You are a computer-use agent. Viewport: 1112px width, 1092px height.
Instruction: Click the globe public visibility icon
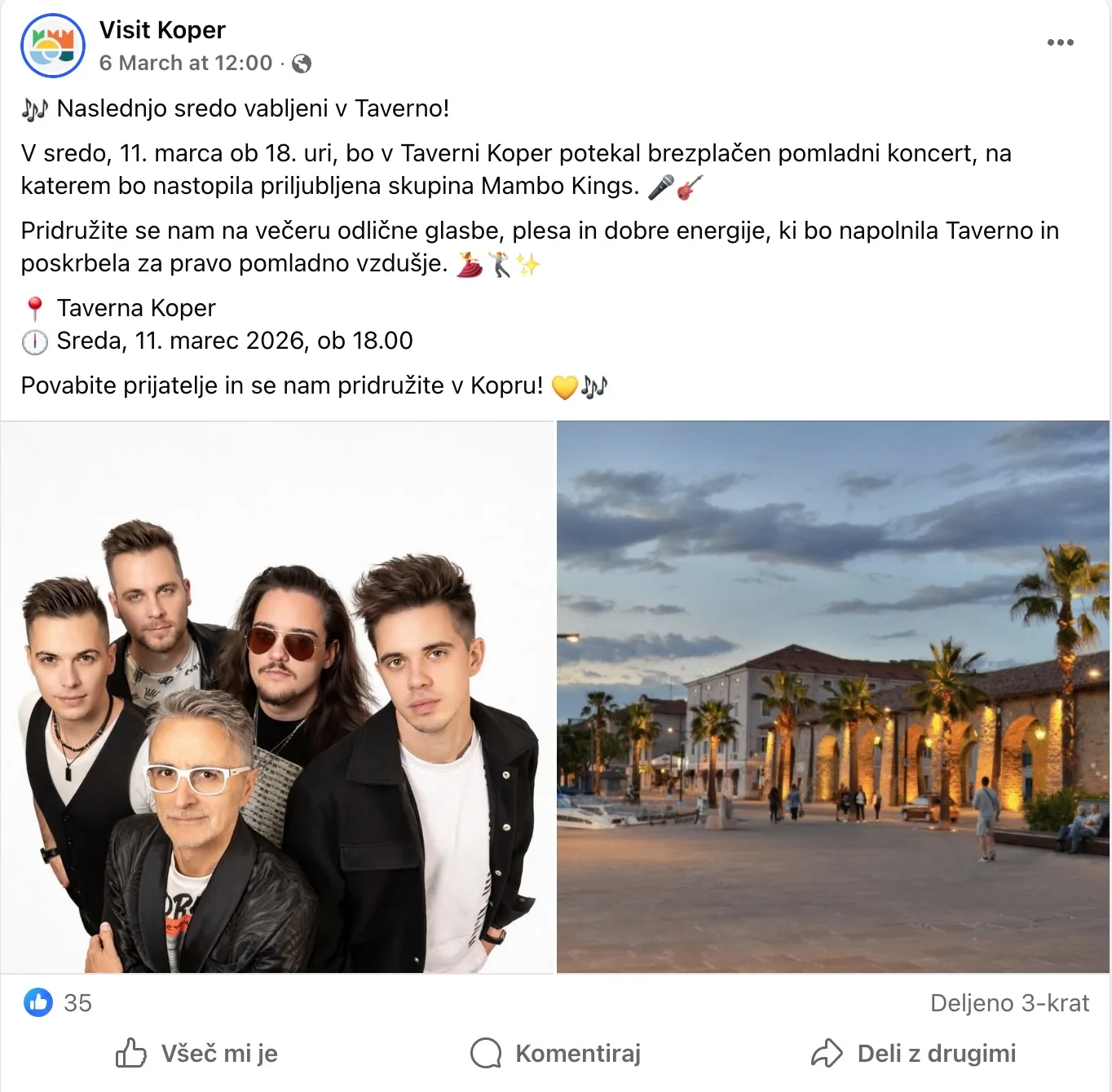302,64
